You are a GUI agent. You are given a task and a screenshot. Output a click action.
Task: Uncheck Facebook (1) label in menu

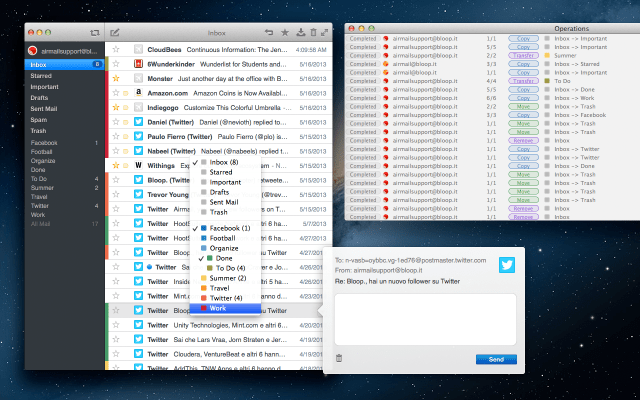pyautogui.click(x=225, y=228)
